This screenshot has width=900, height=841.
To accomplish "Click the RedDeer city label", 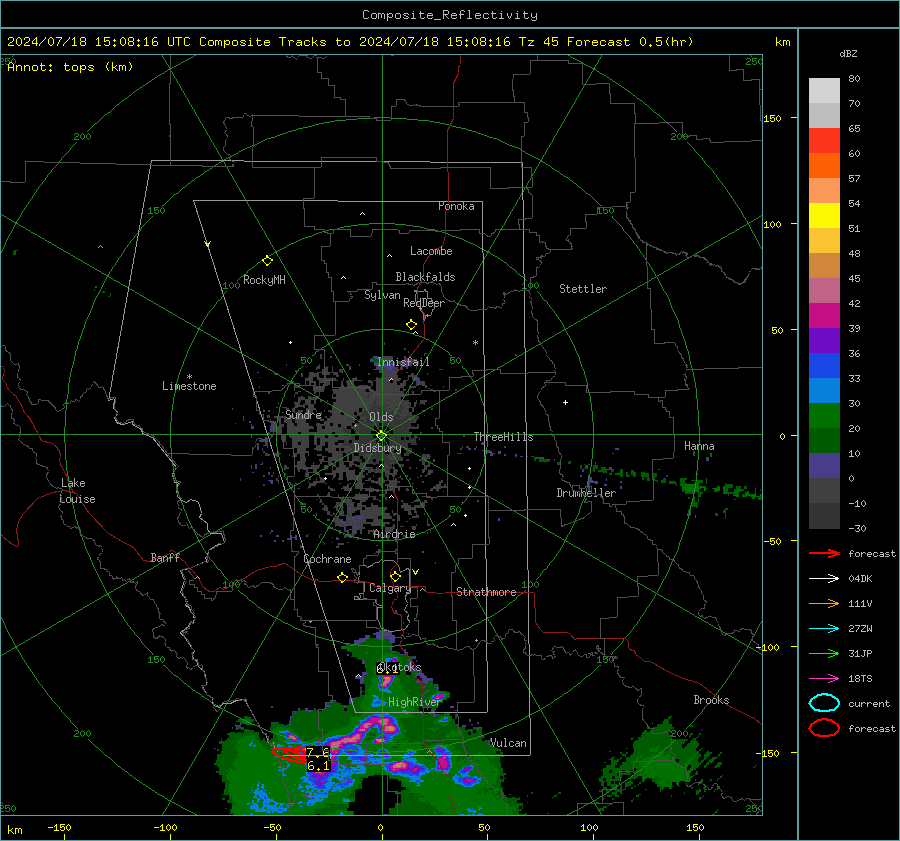I will coord(424,303).
